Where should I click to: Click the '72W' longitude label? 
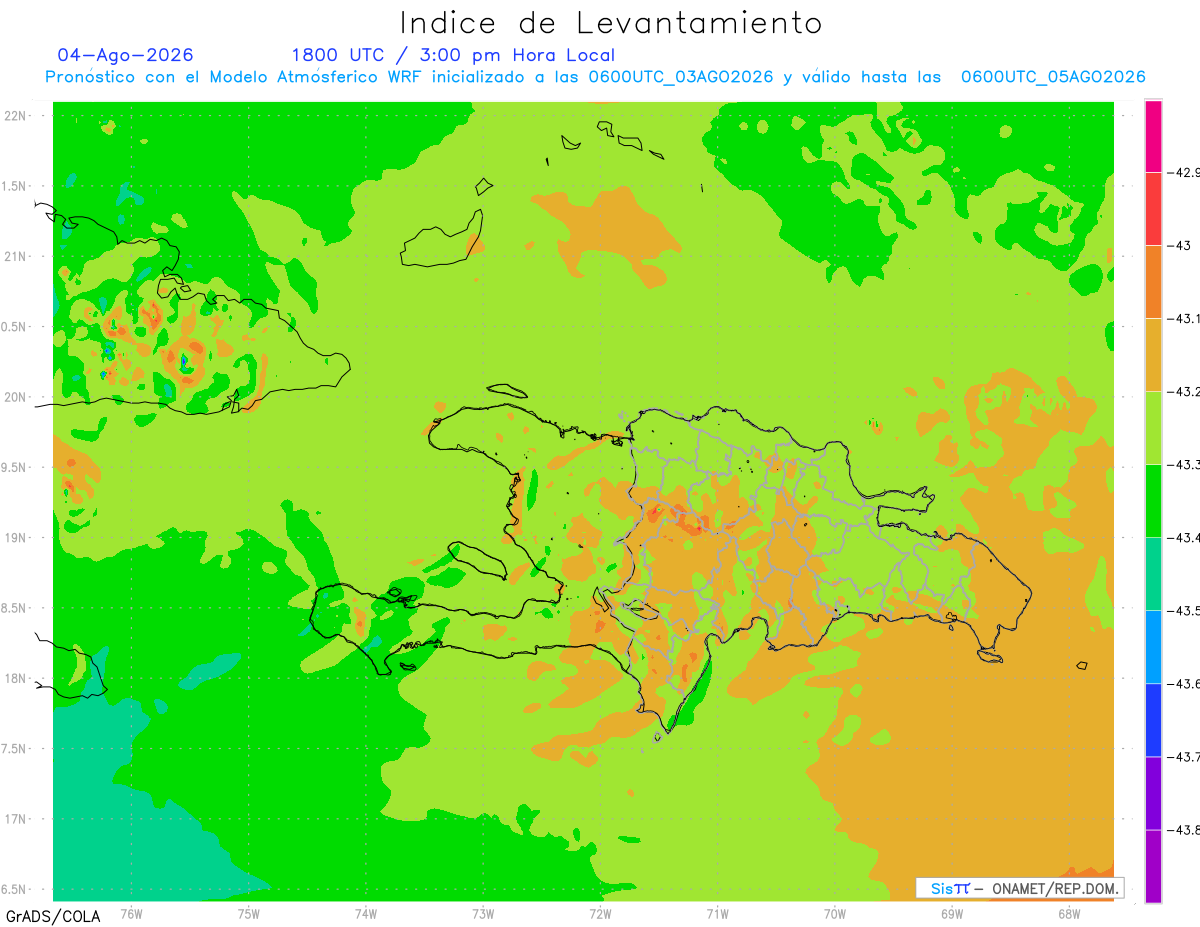[x=600, y=913]
